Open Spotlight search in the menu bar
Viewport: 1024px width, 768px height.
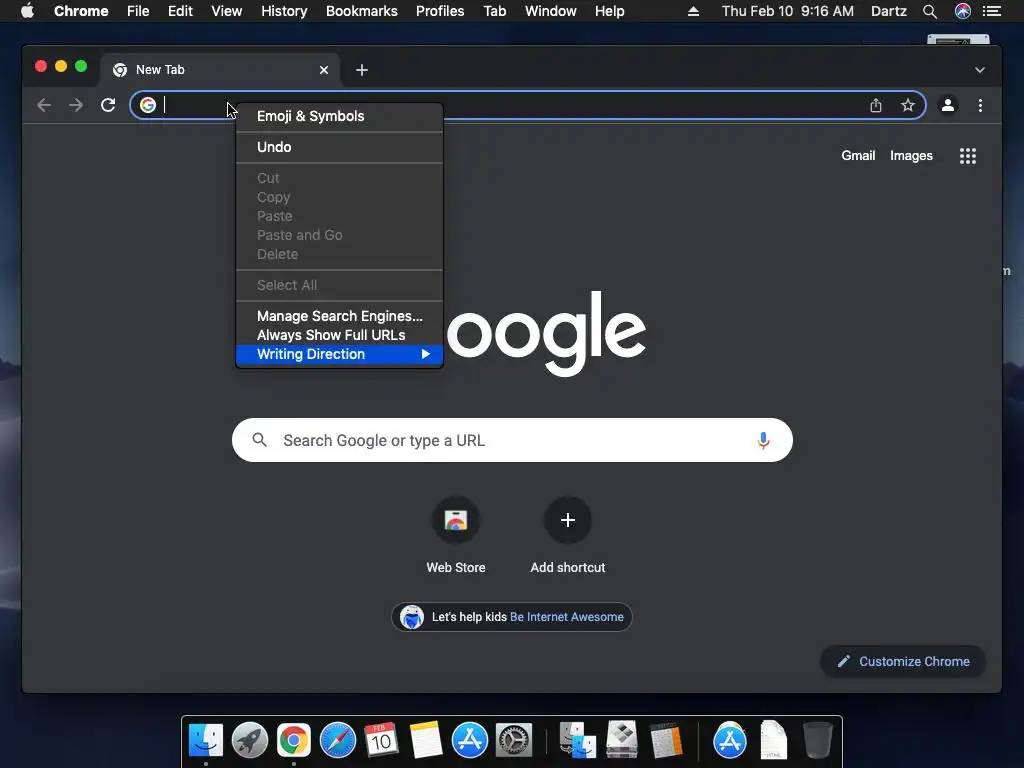click(x=930, y=11)
